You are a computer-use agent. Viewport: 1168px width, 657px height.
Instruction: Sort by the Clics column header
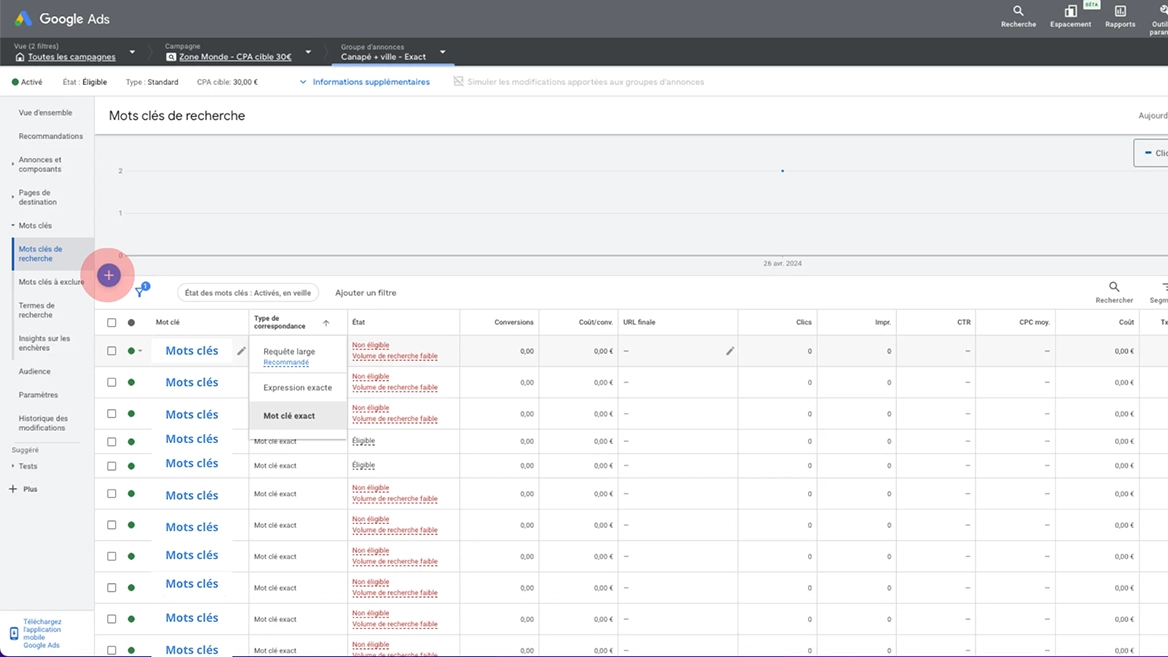(804, 323)
